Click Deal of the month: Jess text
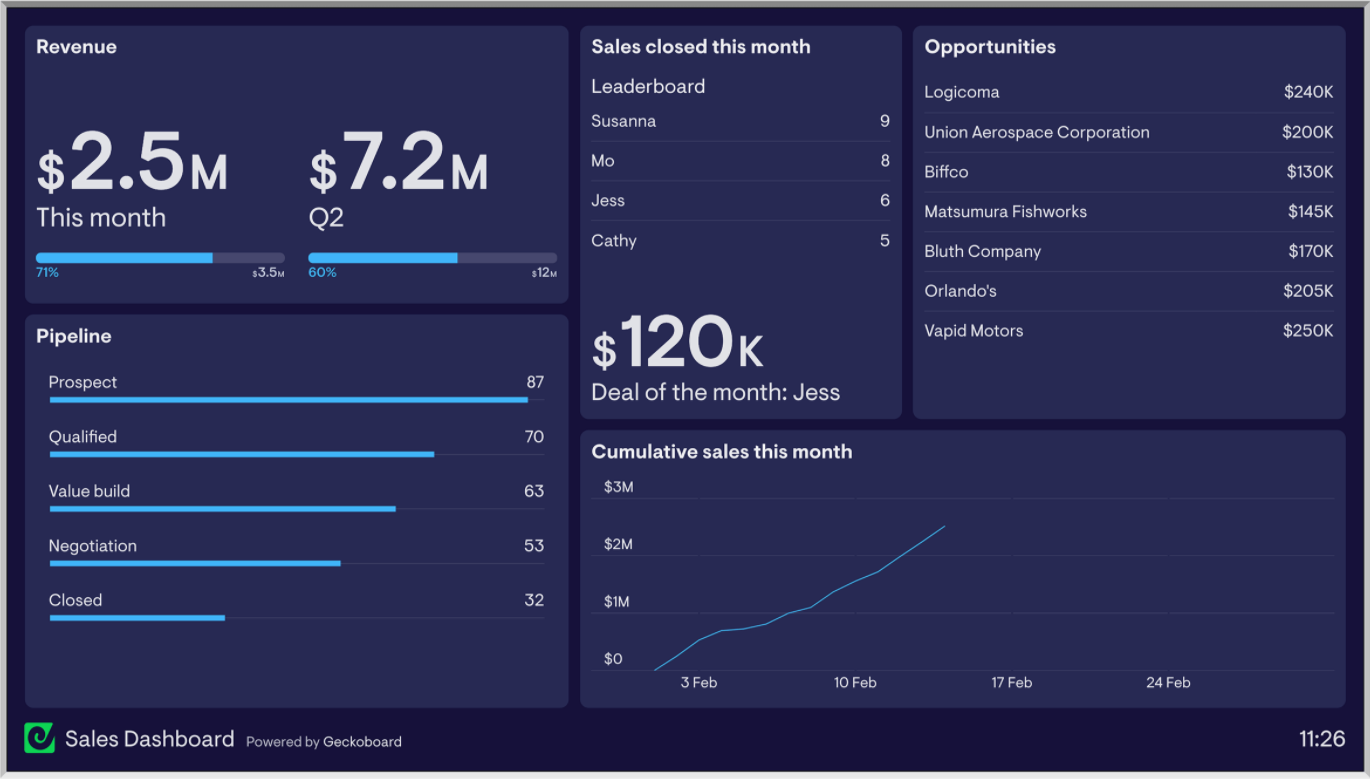 [x=715, y=392]
